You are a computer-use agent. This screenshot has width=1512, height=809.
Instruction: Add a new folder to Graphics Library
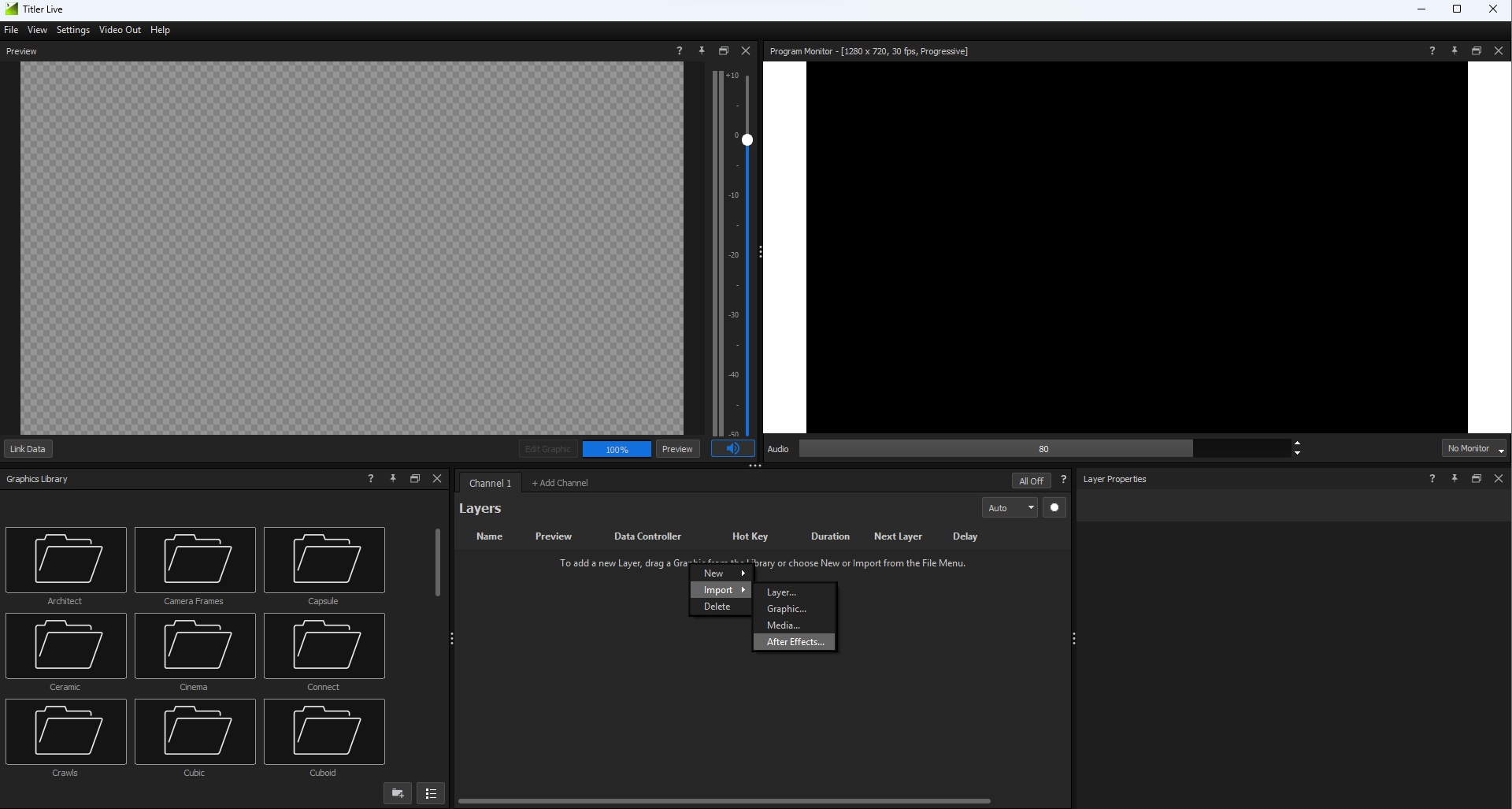coord(398,793)
